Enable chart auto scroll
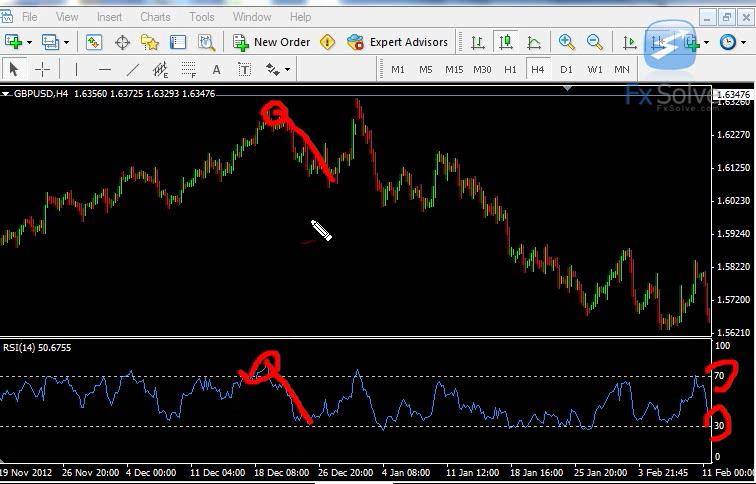Viewport: 756px width, 484px height. pos(630,42)
